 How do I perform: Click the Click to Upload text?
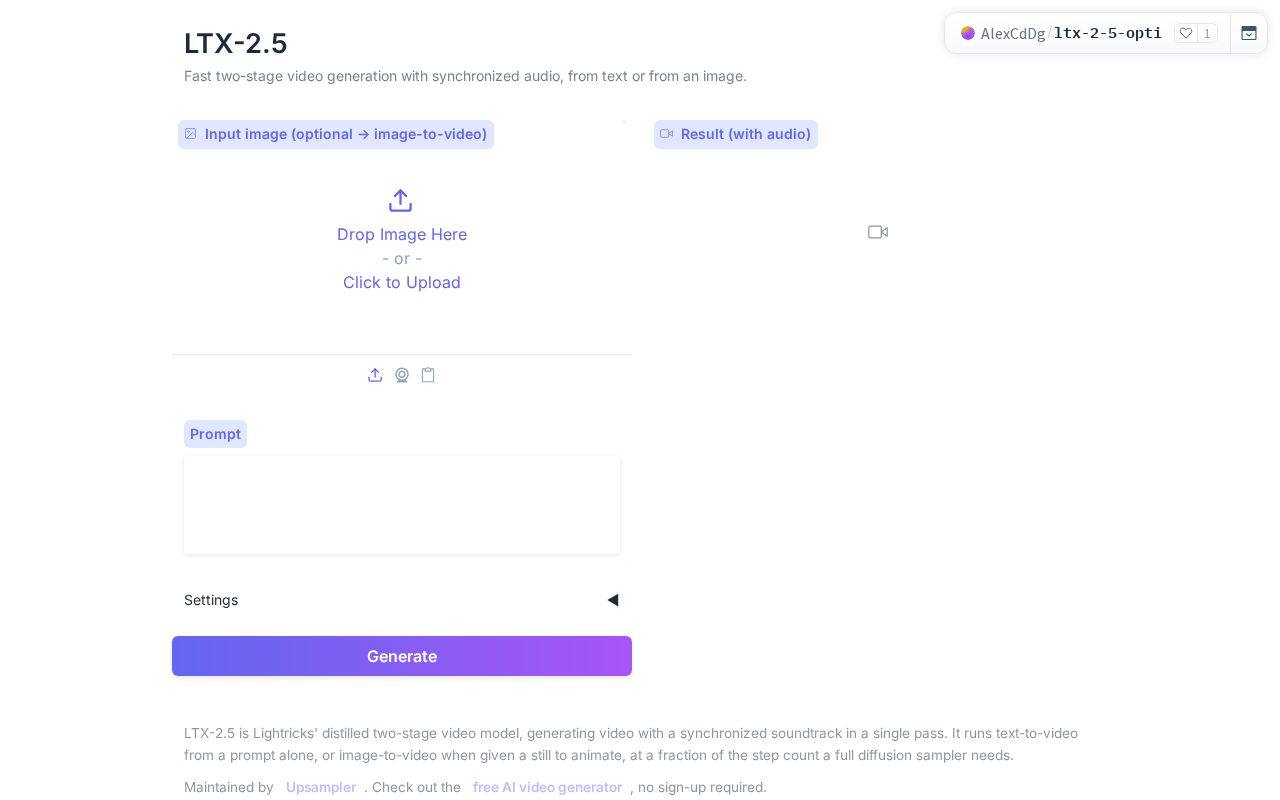click(x=402, y=282)
